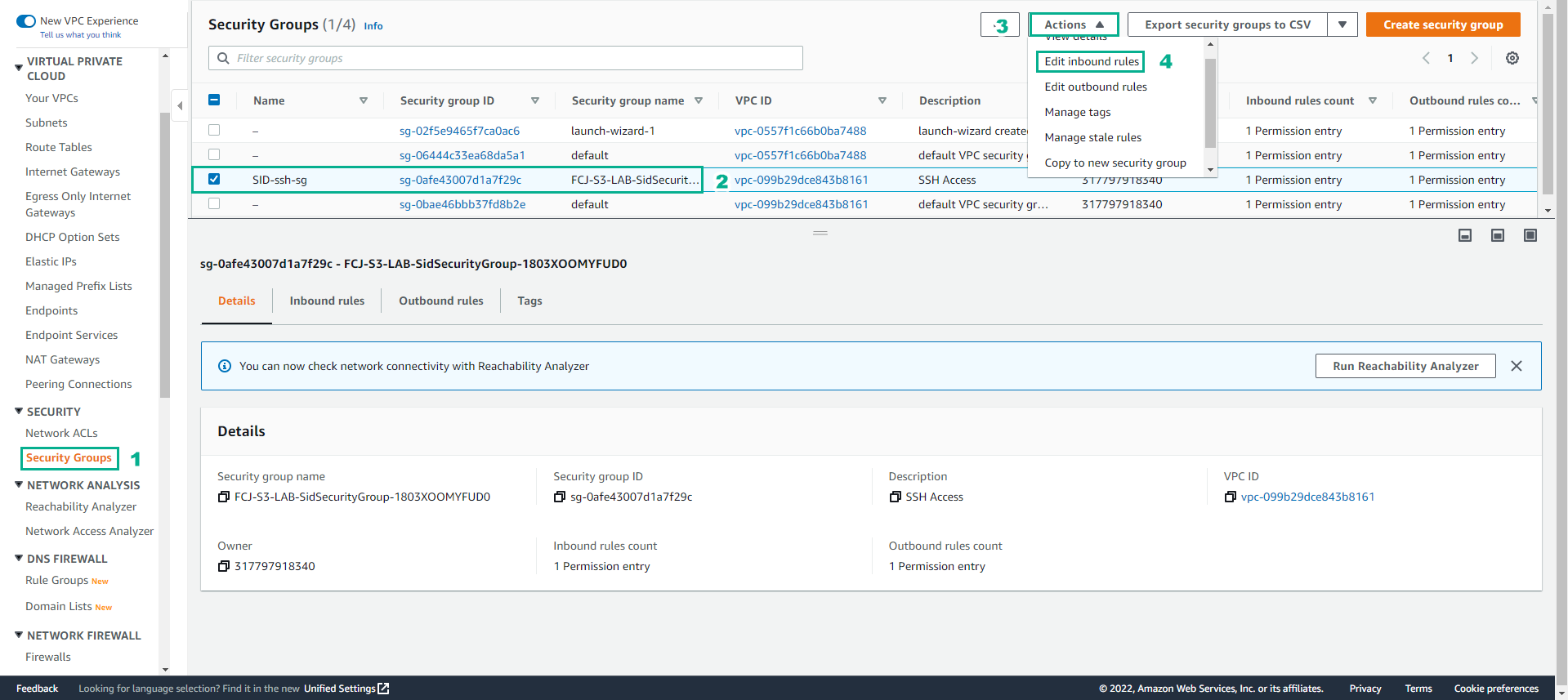
Task: Set split panel to half height
Action: 1498,235
